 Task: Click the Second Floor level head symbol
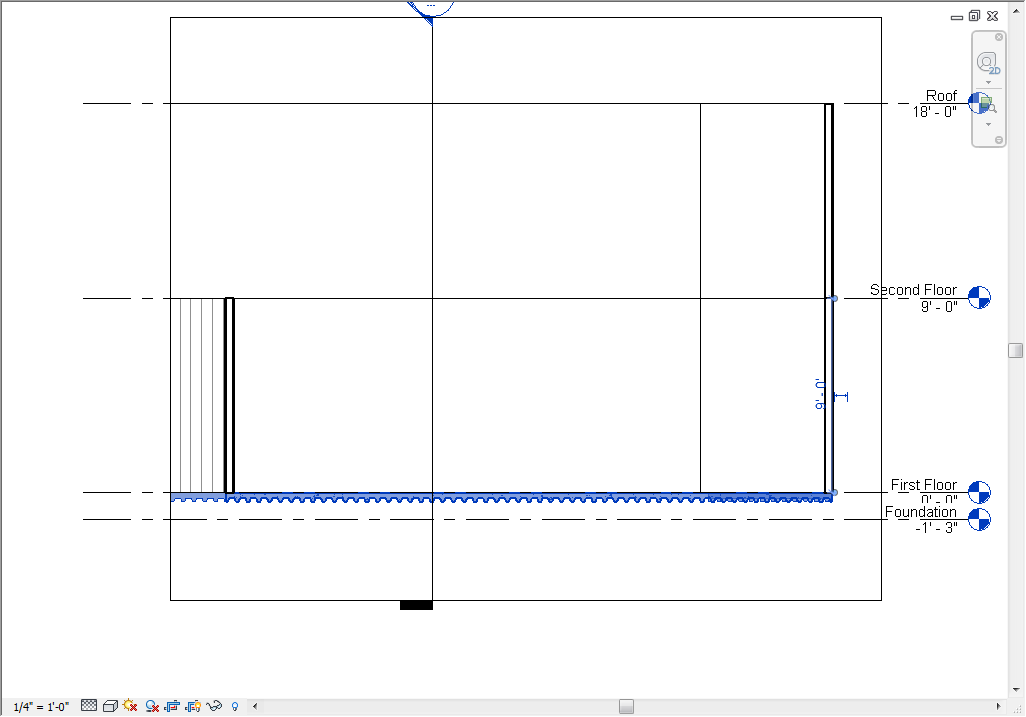coord(979,298)
